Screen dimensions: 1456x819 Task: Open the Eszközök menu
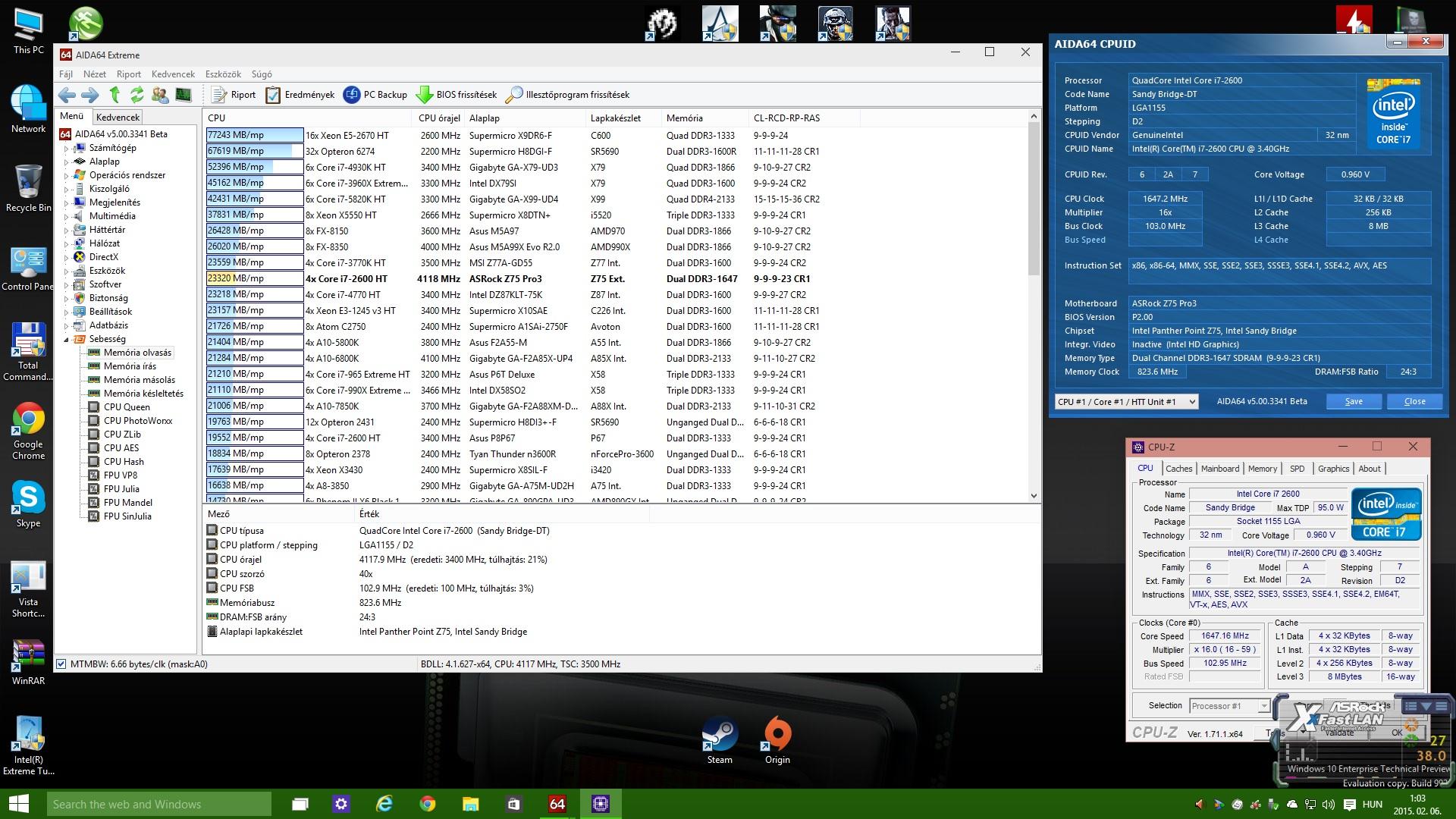(x=223, y=74)
